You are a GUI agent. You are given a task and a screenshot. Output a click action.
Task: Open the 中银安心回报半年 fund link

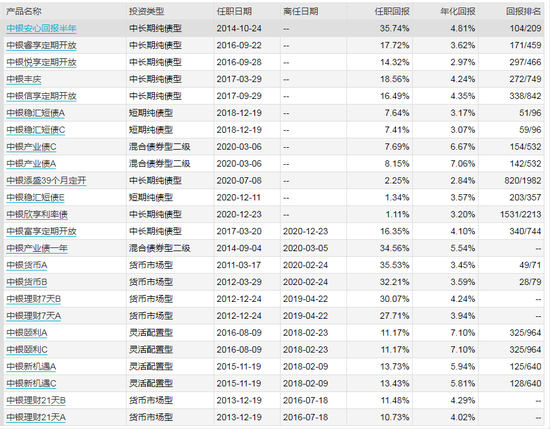41,28
